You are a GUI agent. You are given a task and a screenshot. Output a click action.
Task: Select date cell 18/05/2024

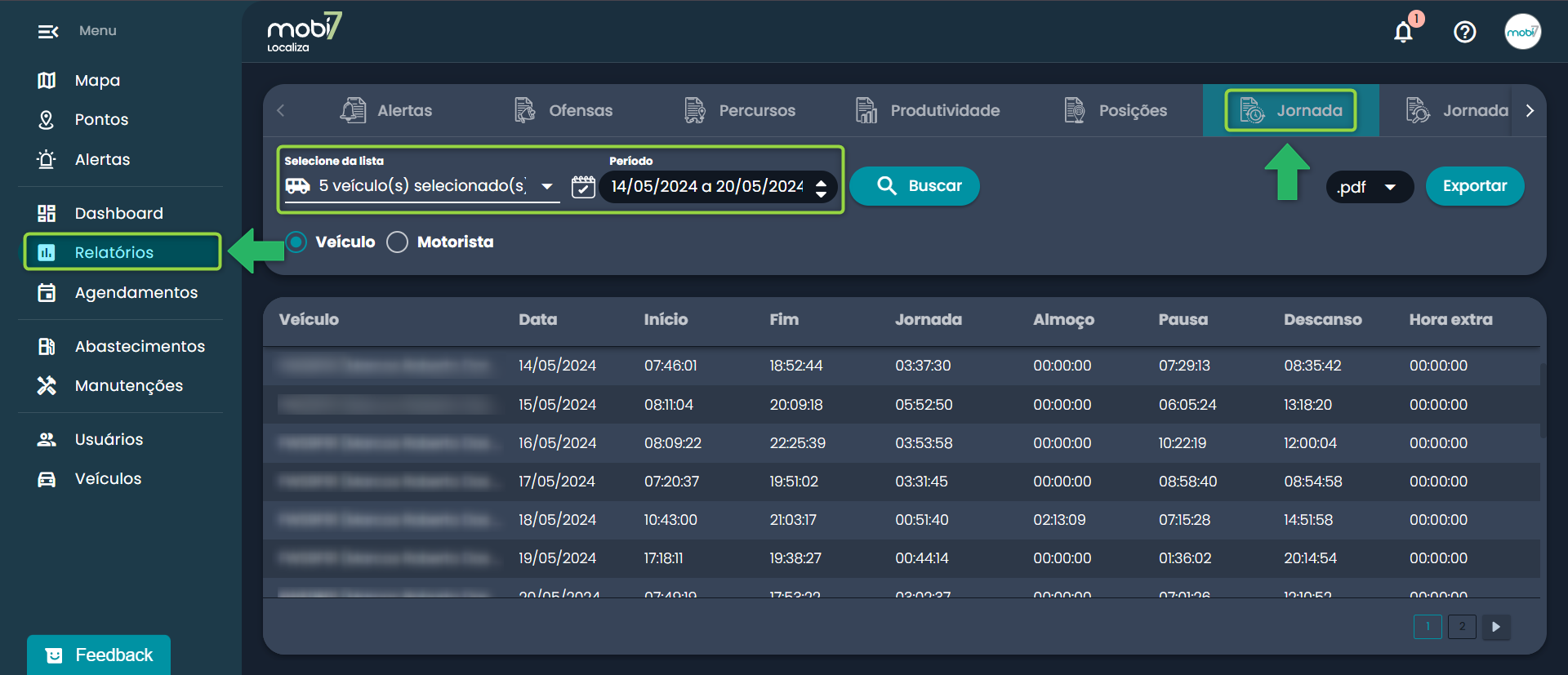click(x=557, y=520)
